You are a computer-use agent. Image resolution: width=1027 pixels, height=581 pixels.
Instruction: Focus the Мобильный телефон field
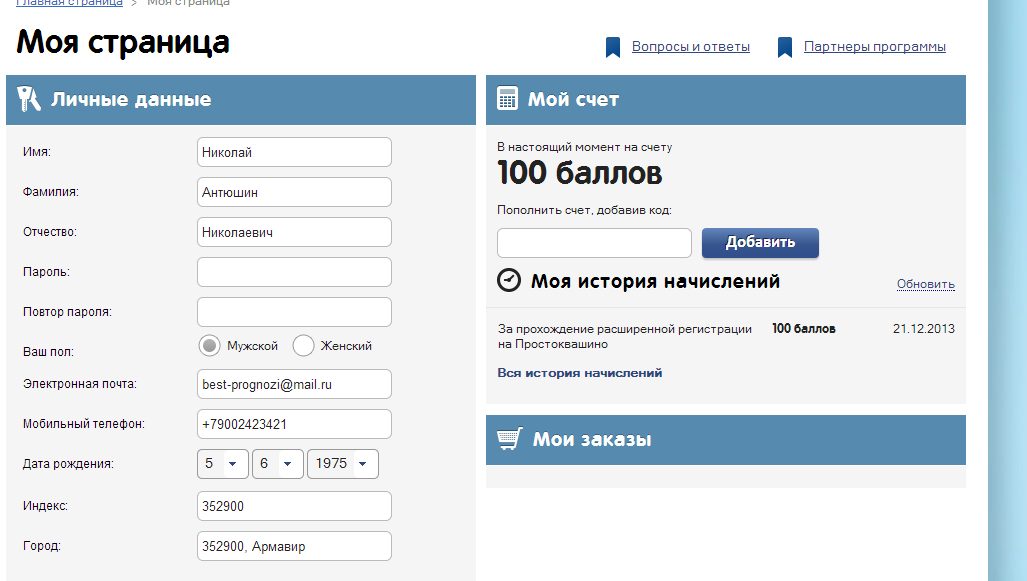click(294, 424)
